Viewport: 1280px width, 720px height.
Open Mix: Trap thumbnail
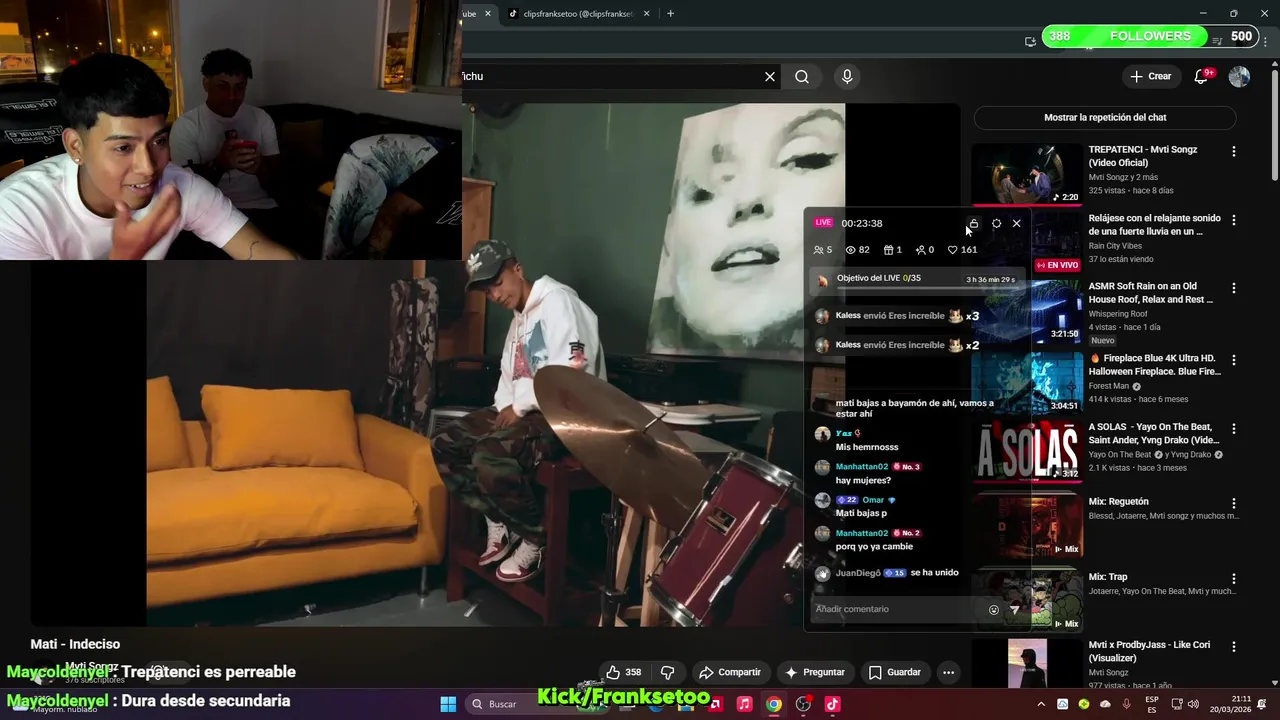(x=1027, y=600)
